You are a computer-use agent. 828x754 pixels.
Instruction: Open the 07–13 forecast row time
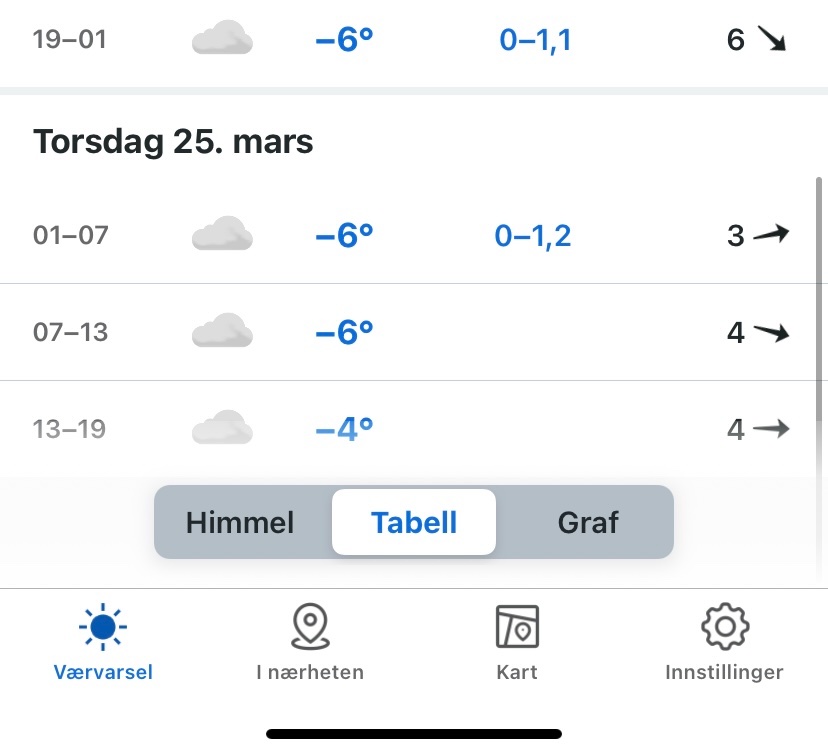[x=70, y=332]
